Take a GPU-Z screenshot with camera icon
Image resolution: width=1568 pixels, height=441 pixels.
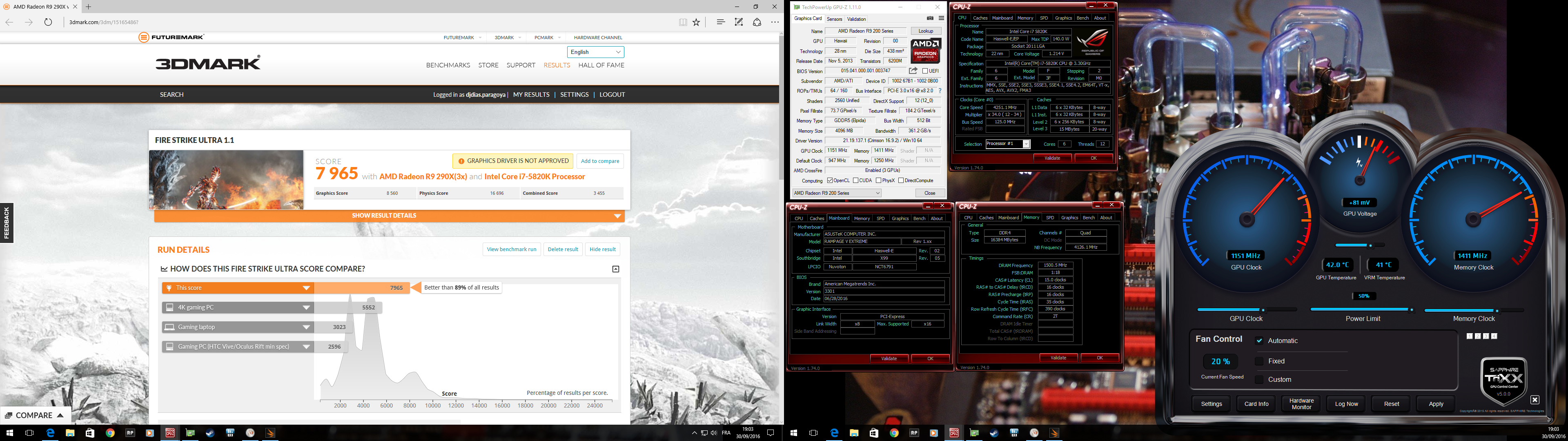(x=930, y=18)
